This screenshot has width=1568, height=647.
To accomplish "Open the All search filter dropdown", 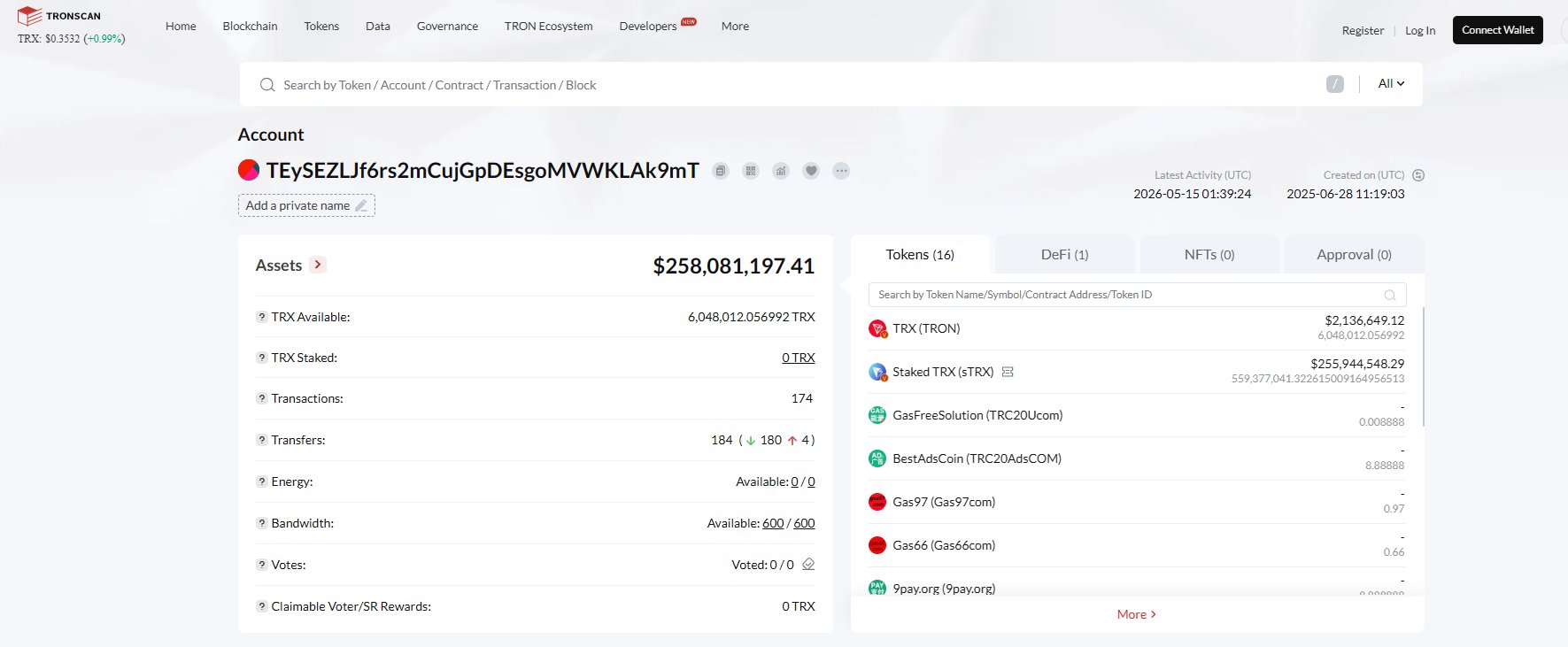I will point(1391,83).
